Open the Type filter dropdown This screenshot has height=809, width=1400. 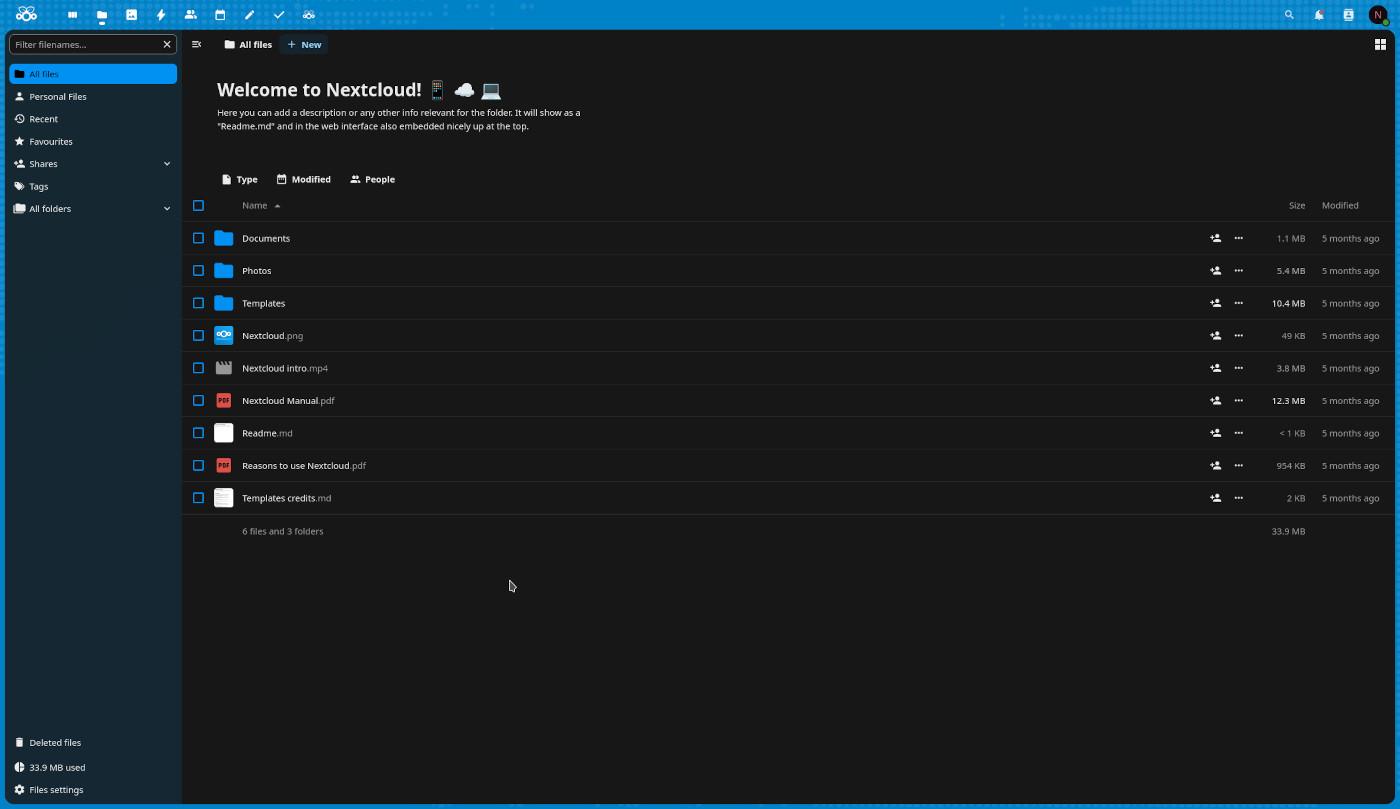pyautogui.click(x=240, y=179)
